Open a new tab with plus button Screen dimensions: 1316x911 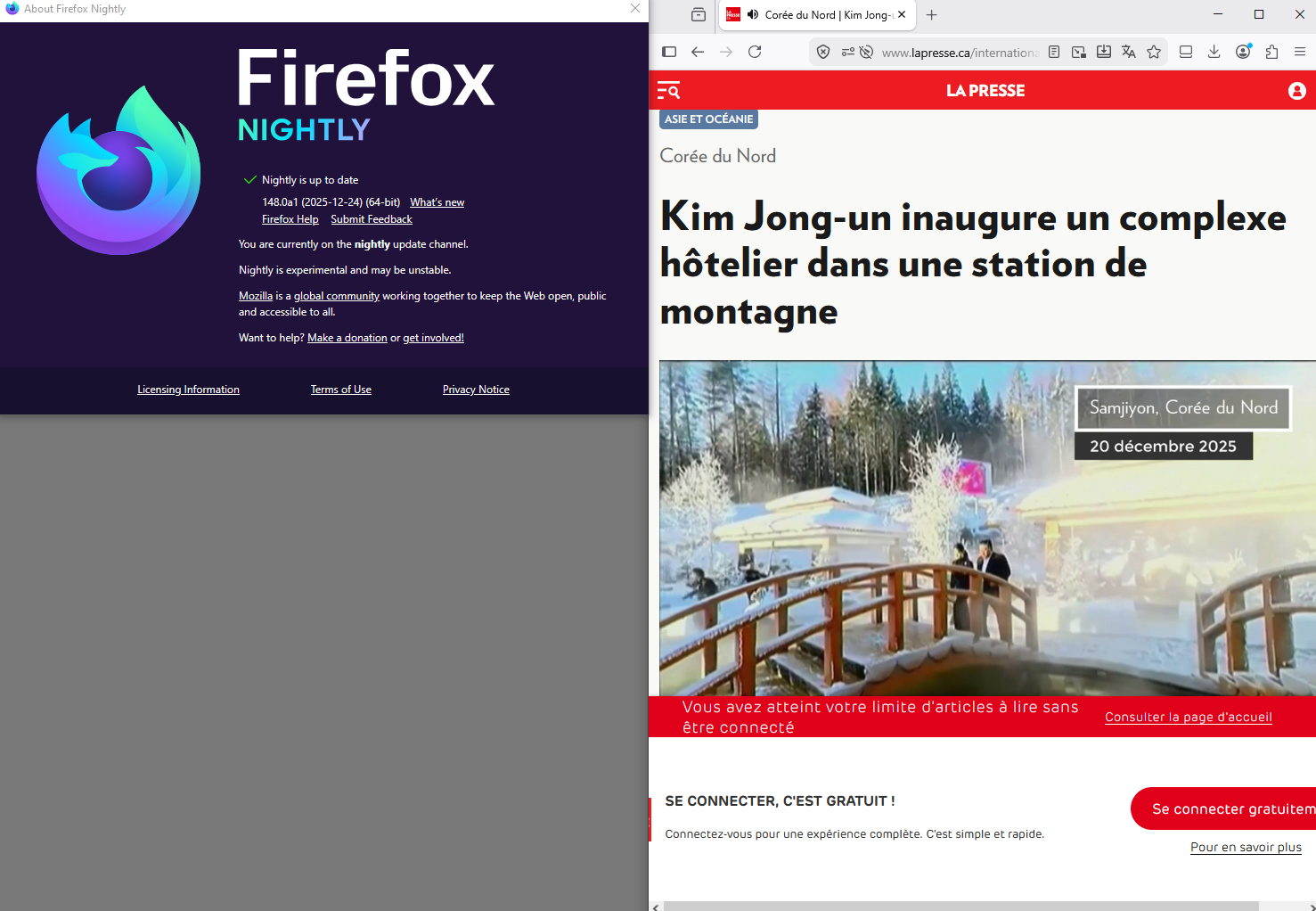click(932, 14)
